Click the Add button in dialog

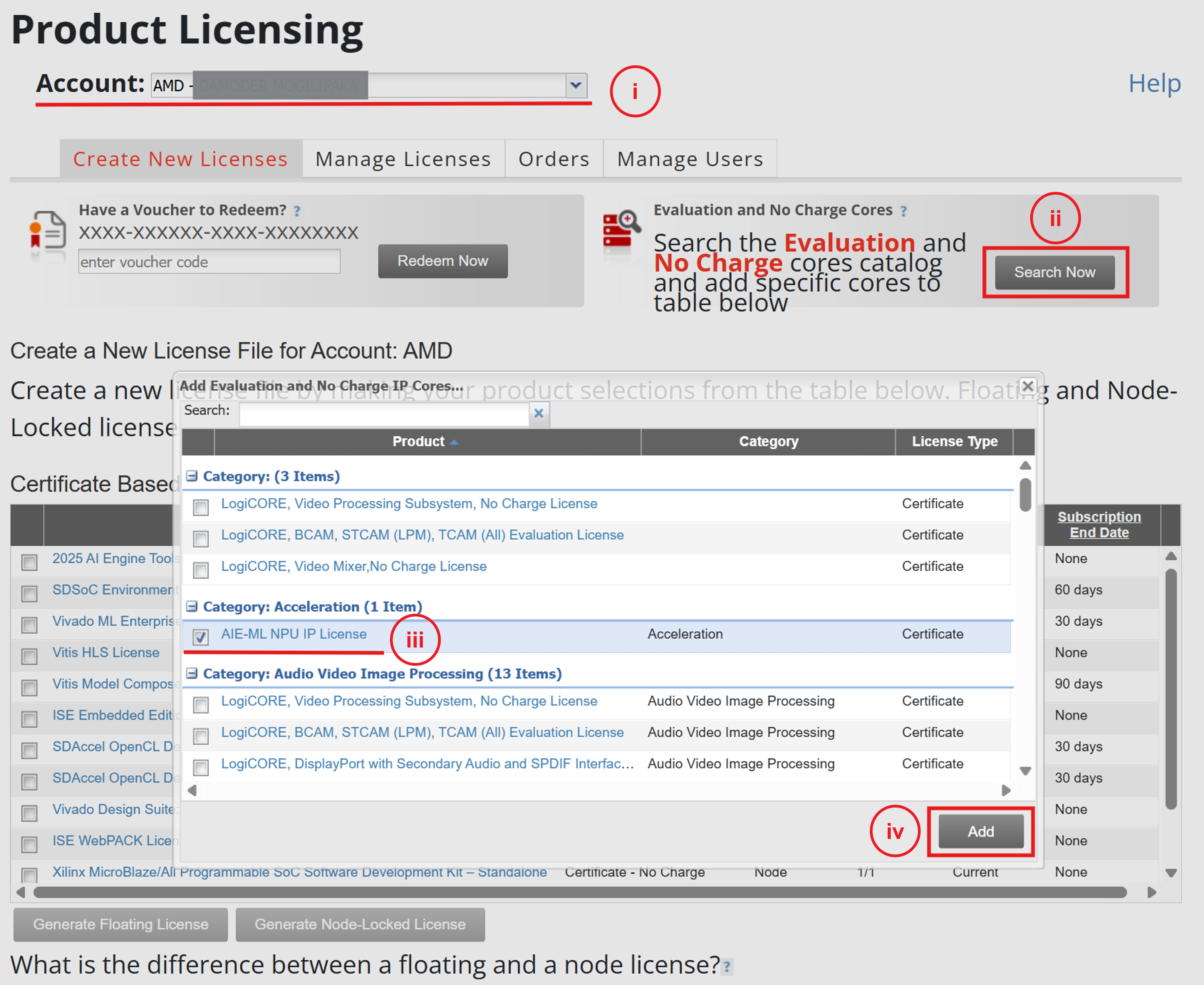pyautogui.click(x=980, y=831)
